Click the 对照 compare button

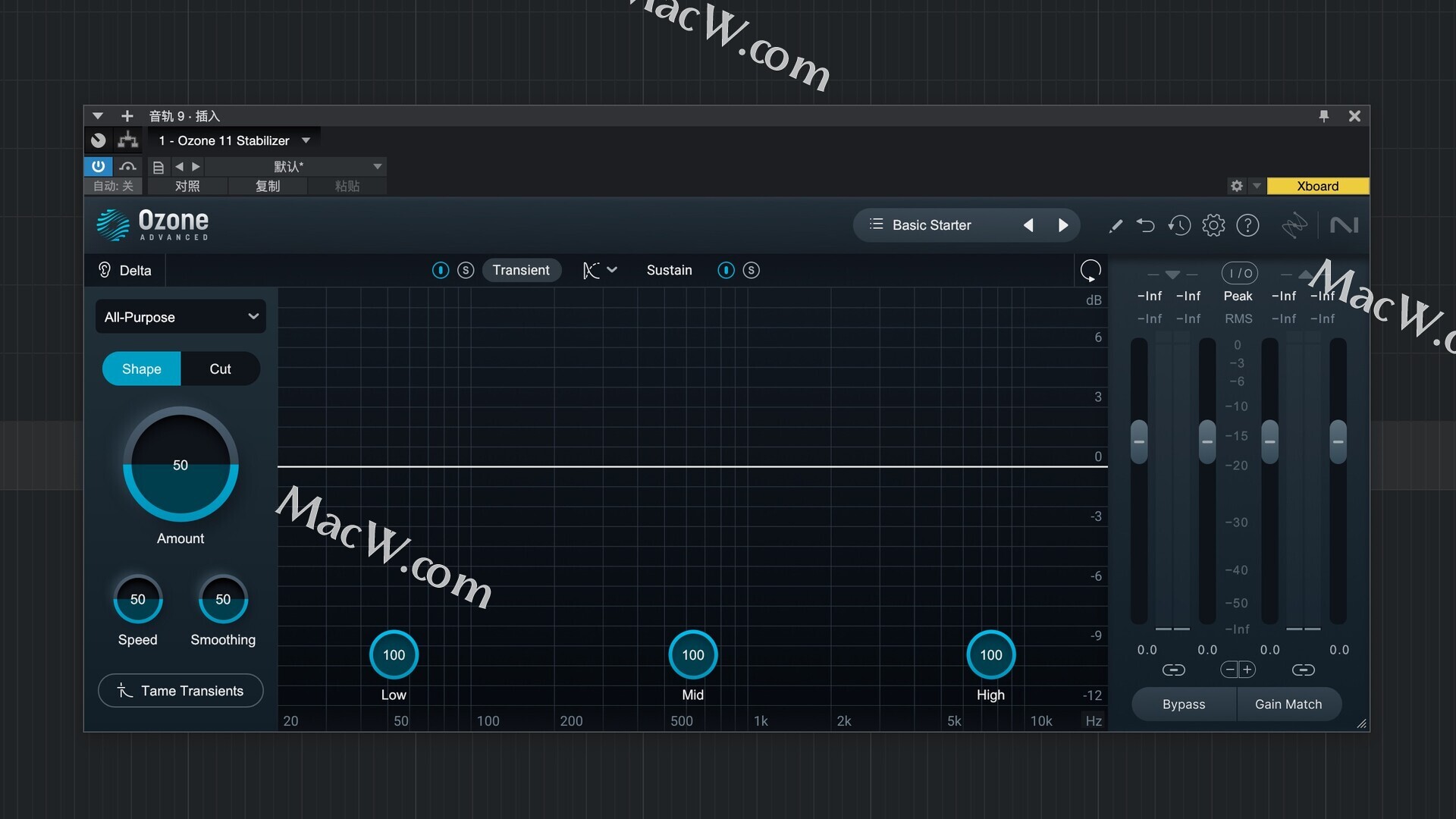187,187
